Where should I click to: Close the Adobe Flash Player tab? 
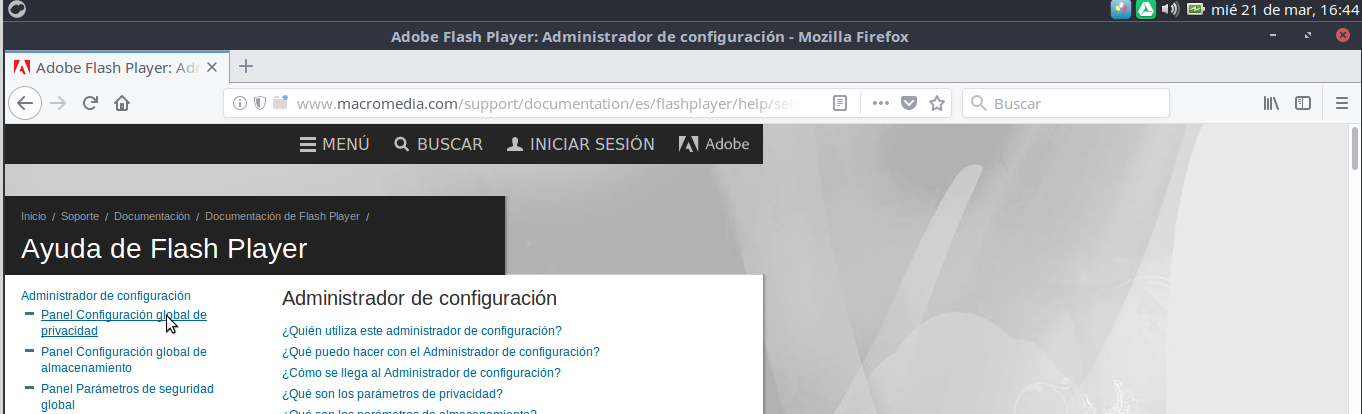click(x=212, y=68)
